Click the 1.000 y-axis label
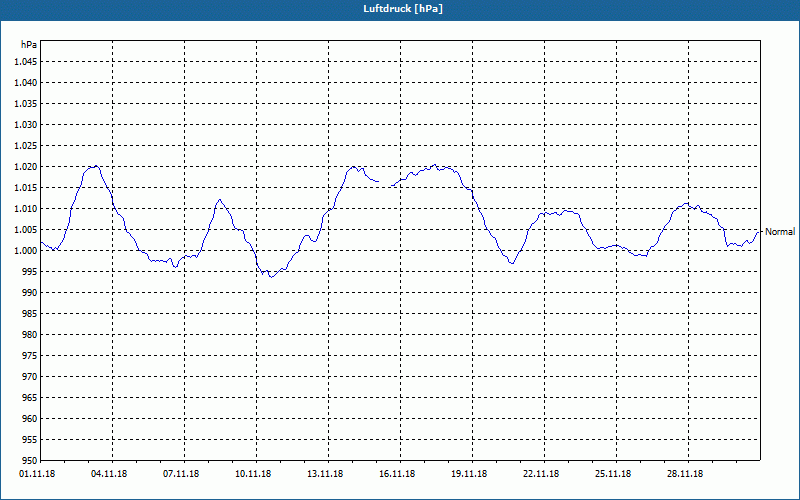The width and height of the screenshot is (800, 500). point(26,251)
